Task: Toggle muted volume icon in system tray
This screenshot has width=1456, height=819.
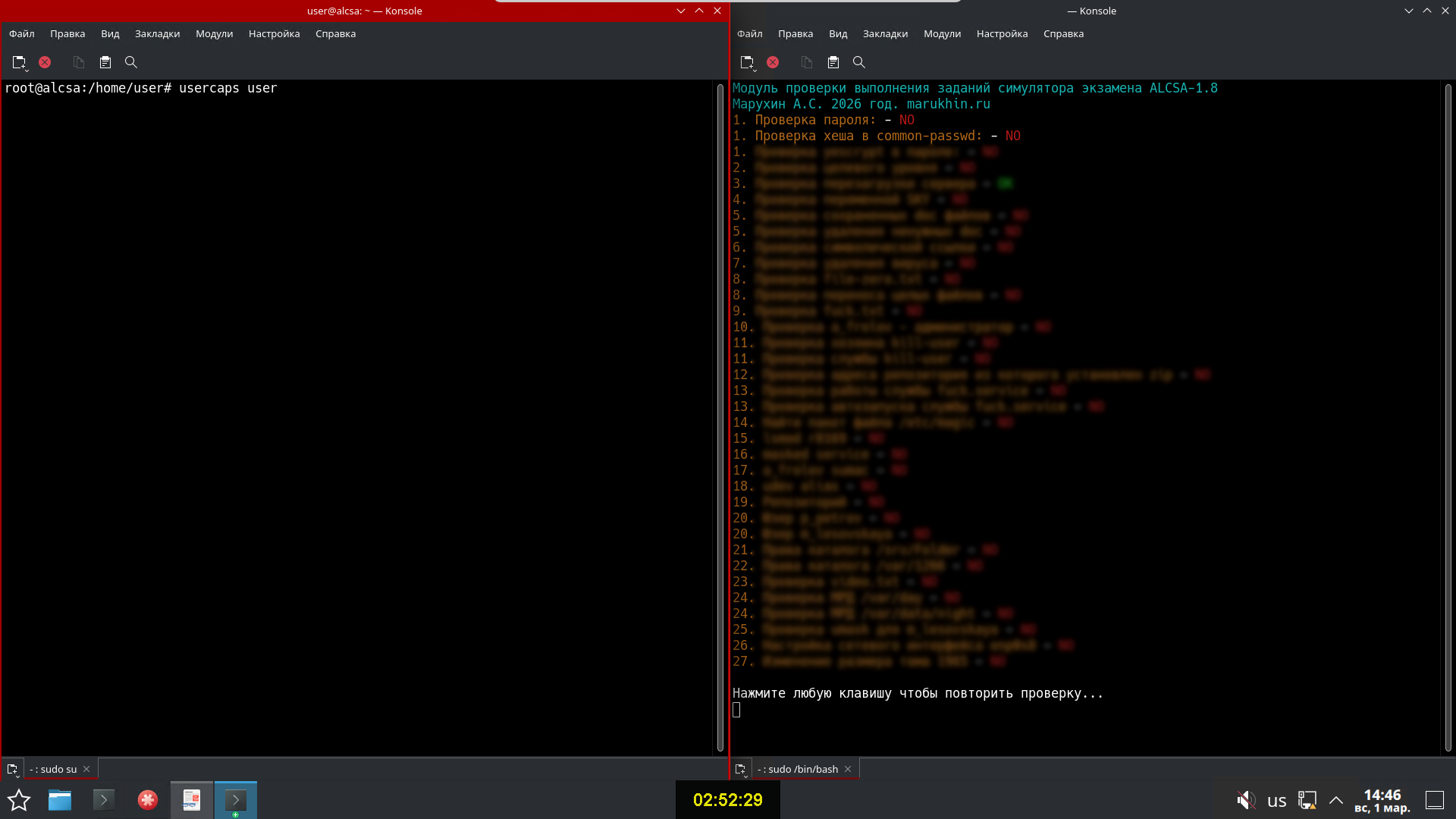Action: [1245, 800]
